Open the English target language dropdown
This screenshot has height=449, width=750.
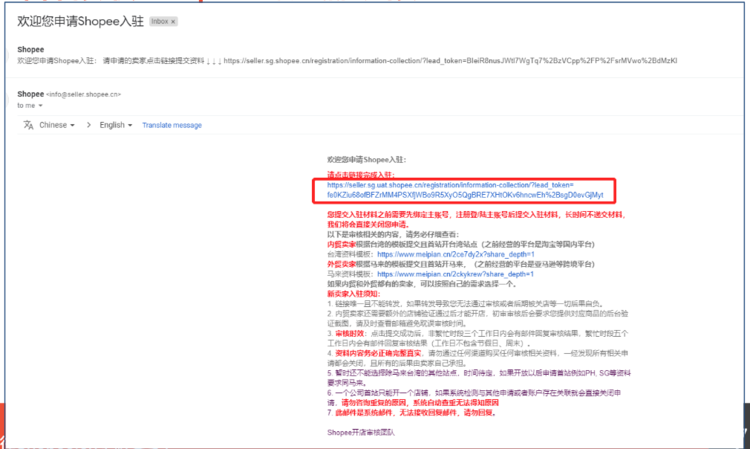pyautogui.click(x=116, y=125)
